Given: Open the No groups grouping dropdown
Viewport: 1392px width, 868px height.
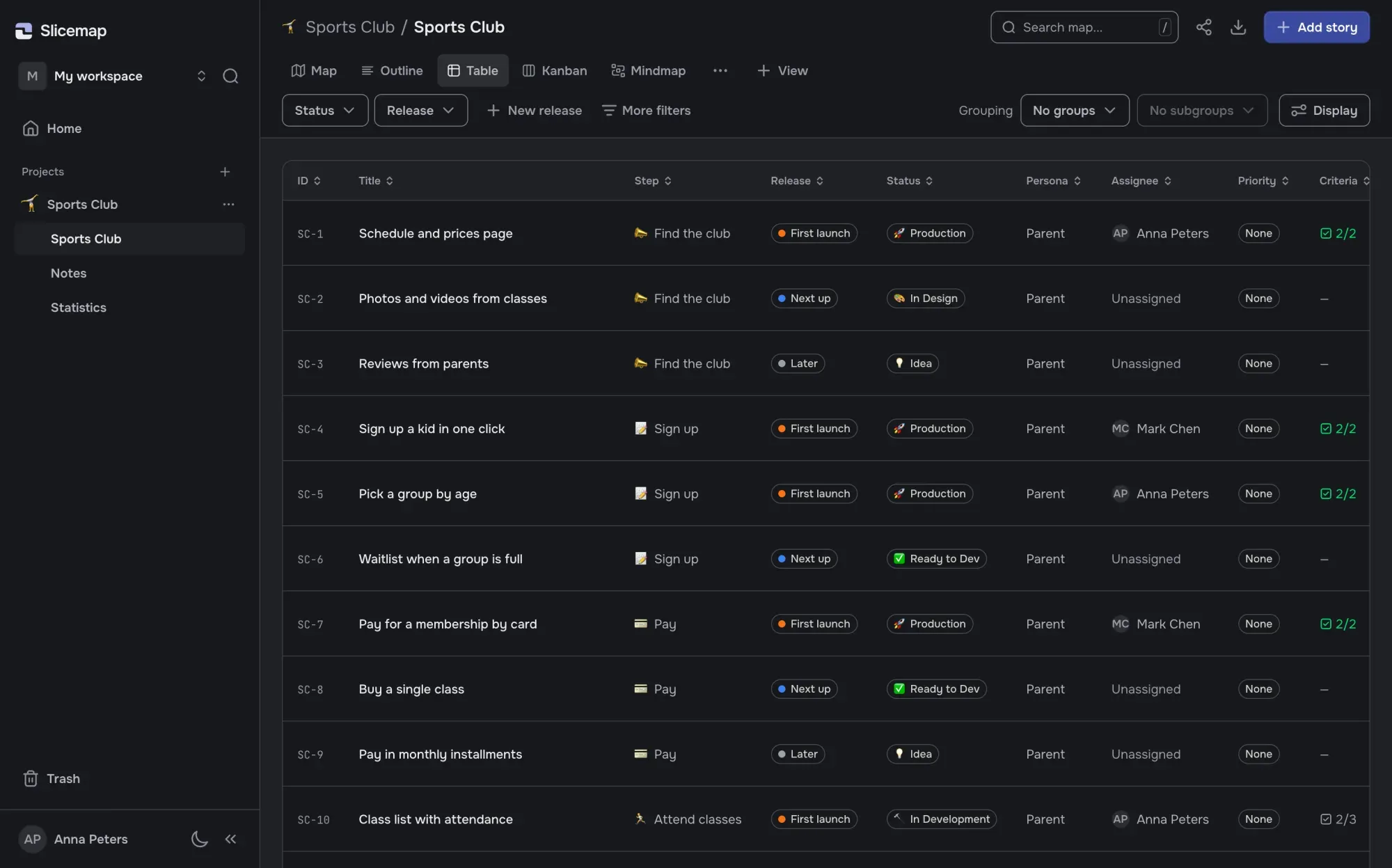Looking at the screenshot, I should point(1075,110).
